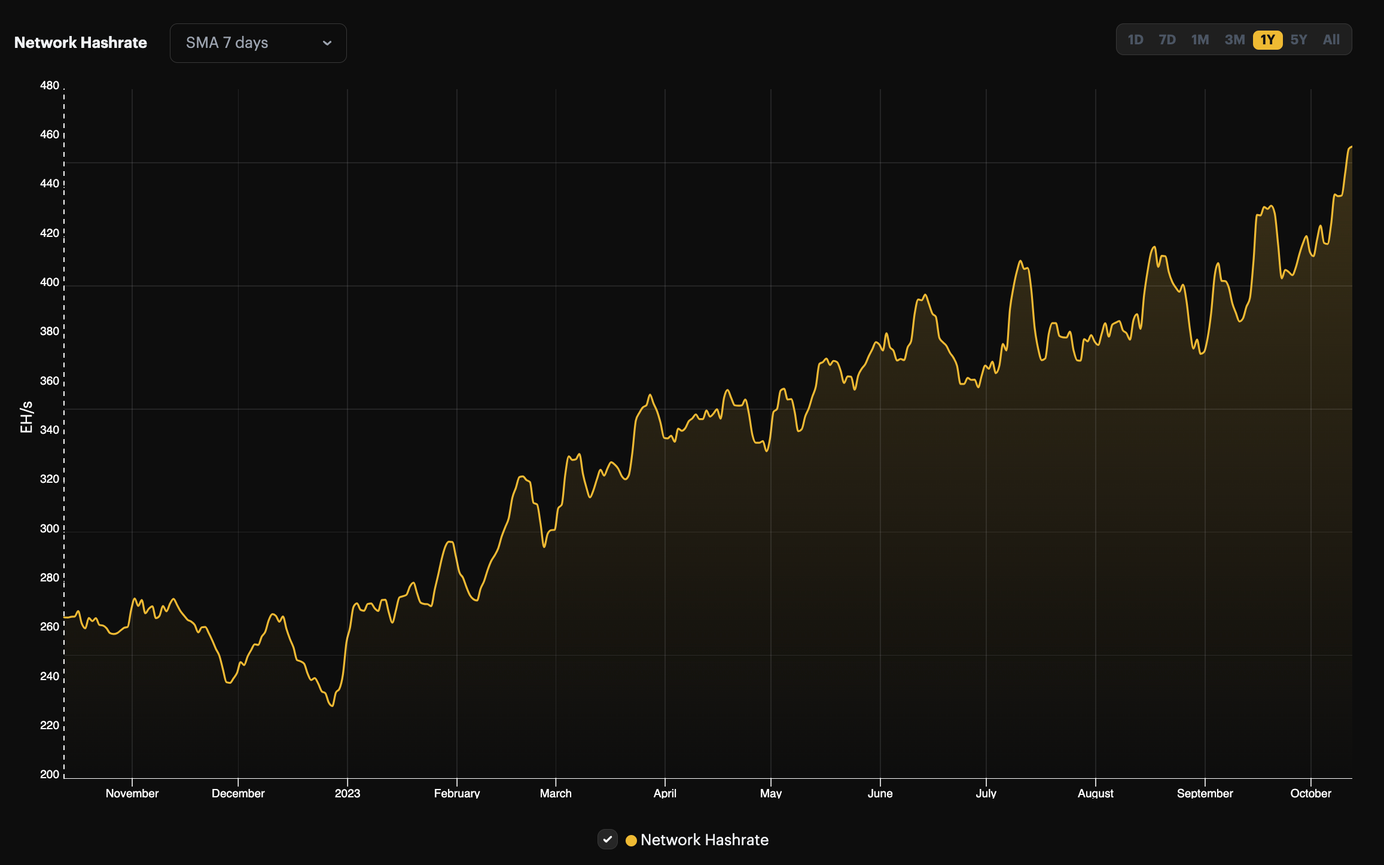Switch chart range to 1D
The image size is (1384, 865).
(x=1135, y=39)
